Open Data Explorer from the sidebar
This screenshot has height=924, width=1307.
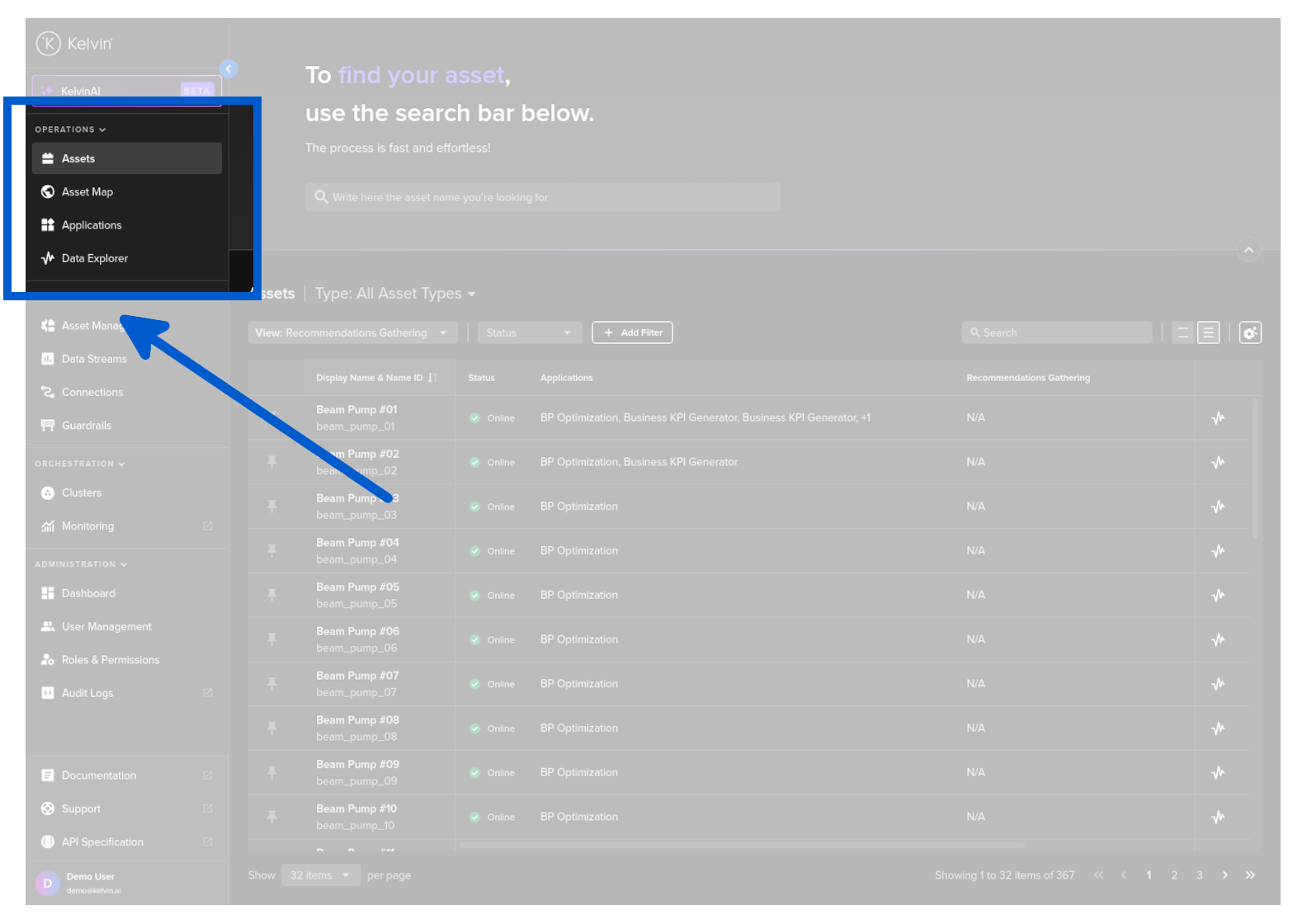(94, 258)
